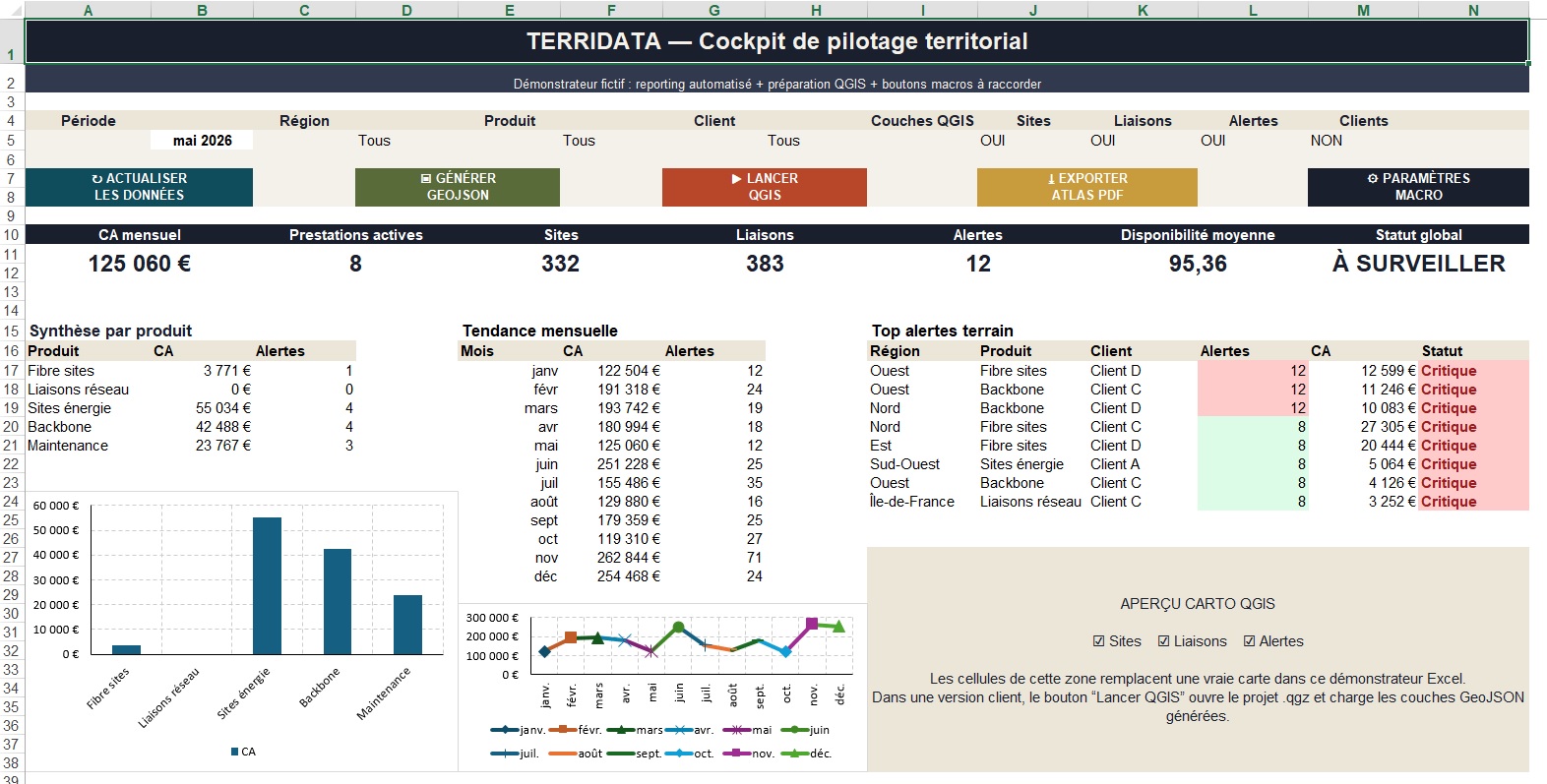1547x784 pixels.
Task: Click the janv. legend entry in the line chart
Action: tap(519, 730)
